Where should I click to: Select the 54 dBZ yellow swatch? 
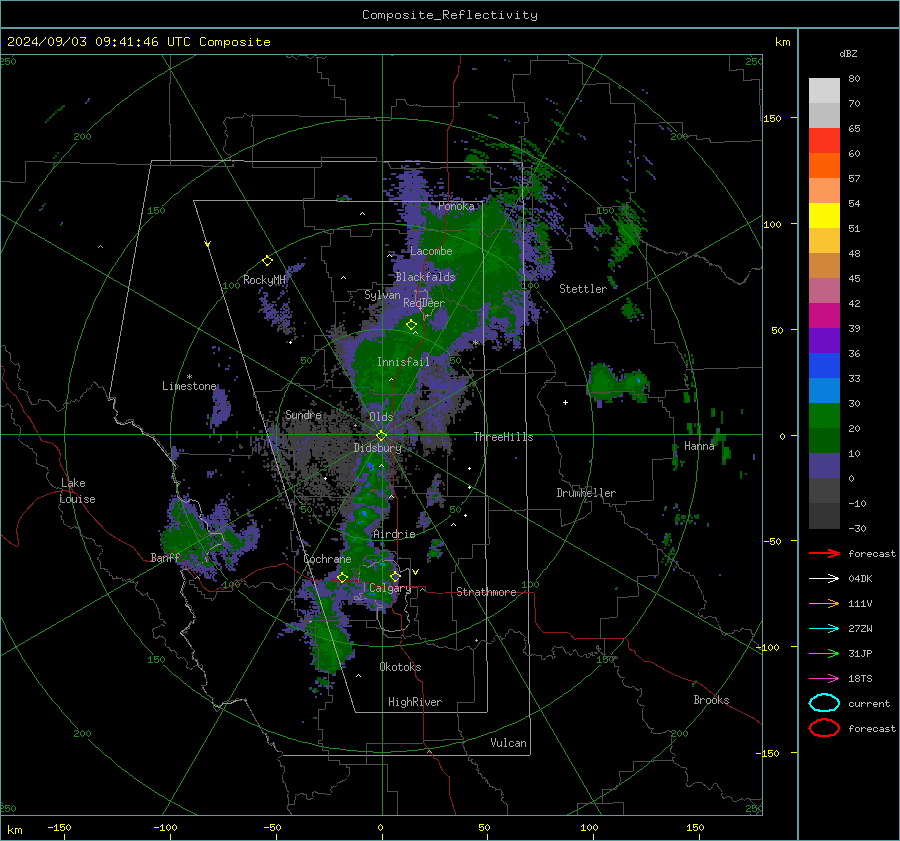[x=824, y=215]
